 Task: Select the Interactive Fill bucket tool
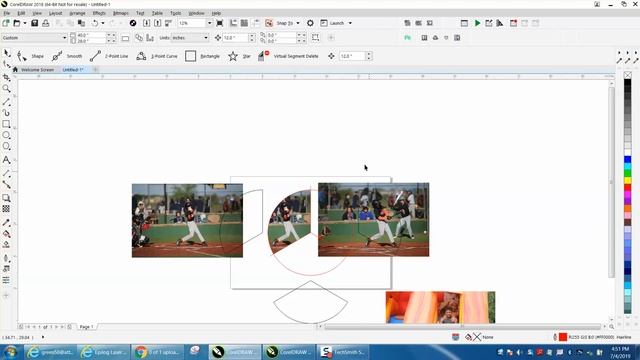(x=7, y=234)
